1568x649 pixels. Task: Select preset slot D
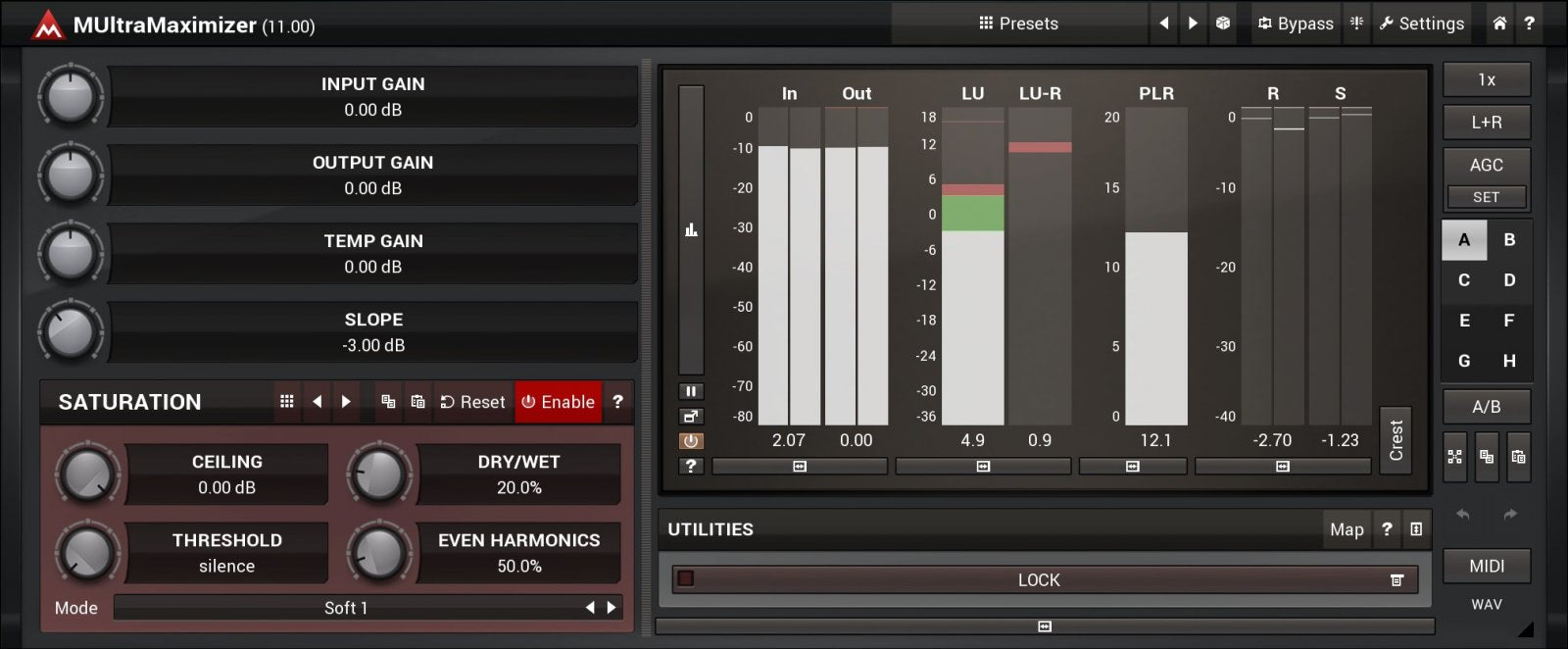1509,280
